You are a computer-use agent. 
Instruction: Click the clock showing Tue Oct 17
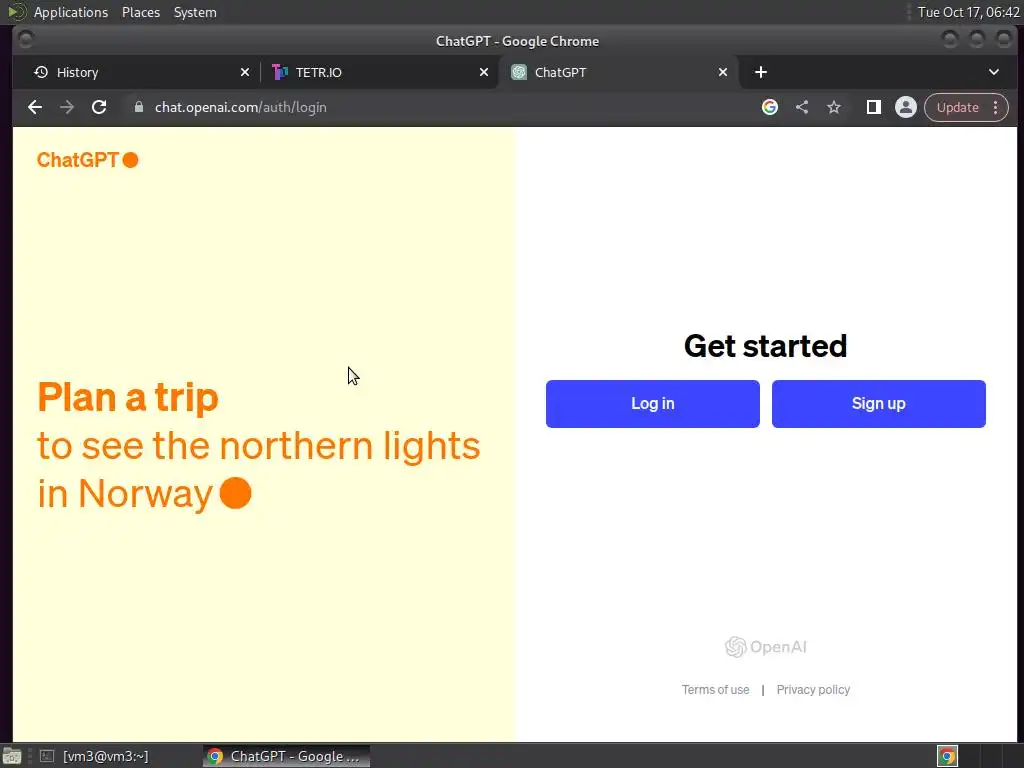(x=968, y=12)
